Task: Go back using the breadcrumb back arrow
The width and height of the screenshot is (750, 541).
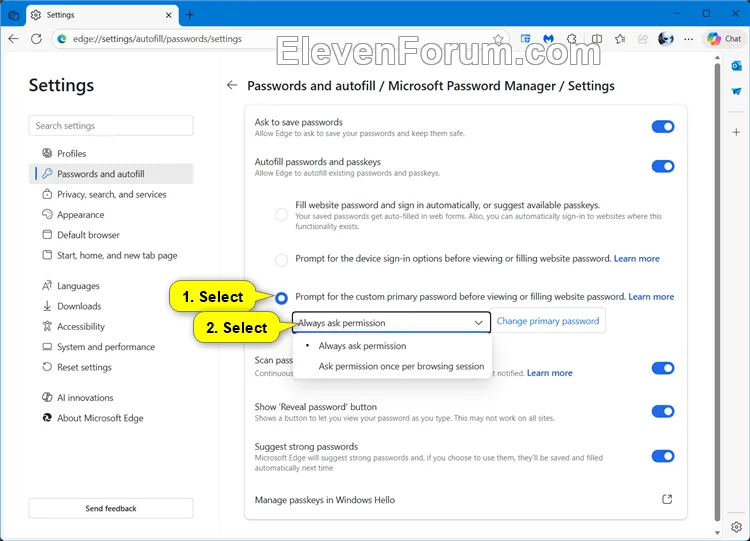Action: coord(232,85)
